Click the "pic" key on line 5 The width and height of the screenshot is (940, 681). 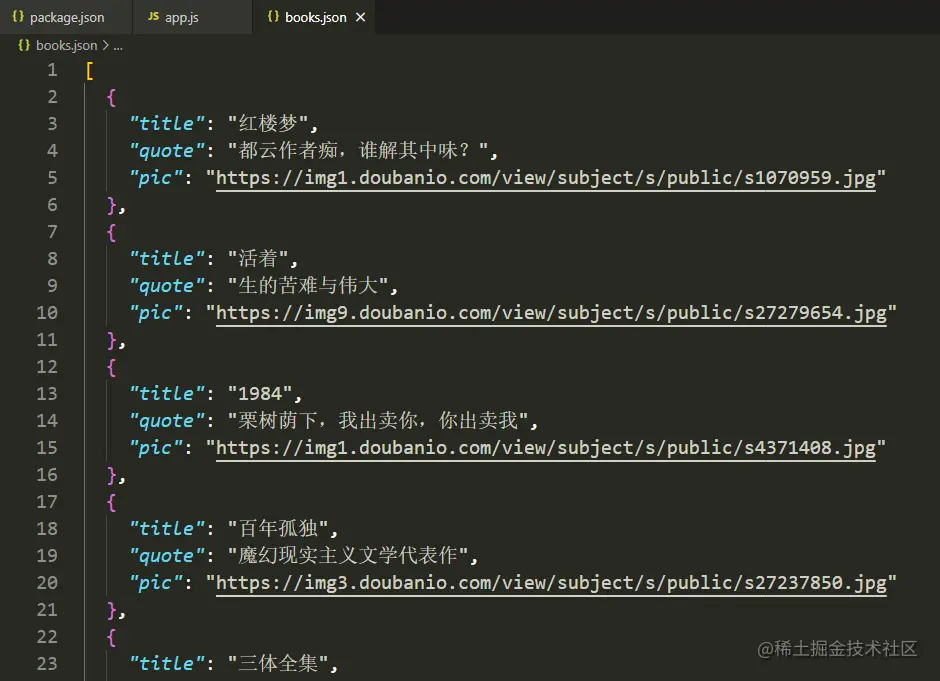pyautogui.click(x=156, y=178)
